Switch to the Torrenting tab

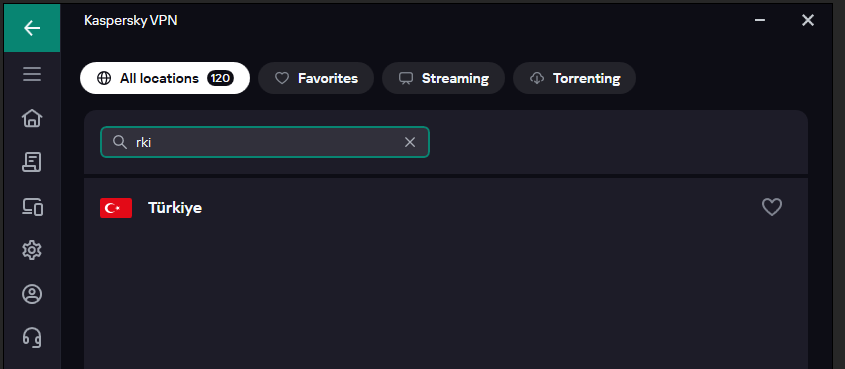pyautogui.click(x=574, y=78)
